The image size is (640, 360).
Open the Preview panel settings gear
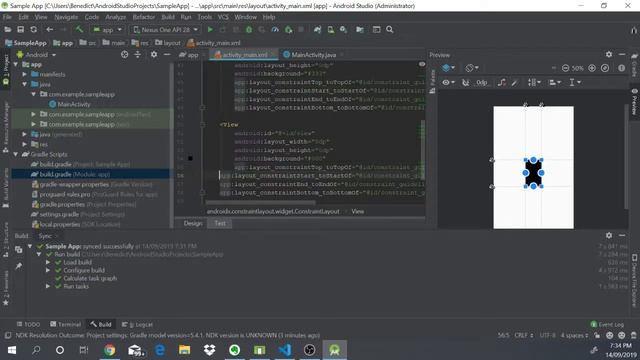pyautogui.click(x=609, y=54)
